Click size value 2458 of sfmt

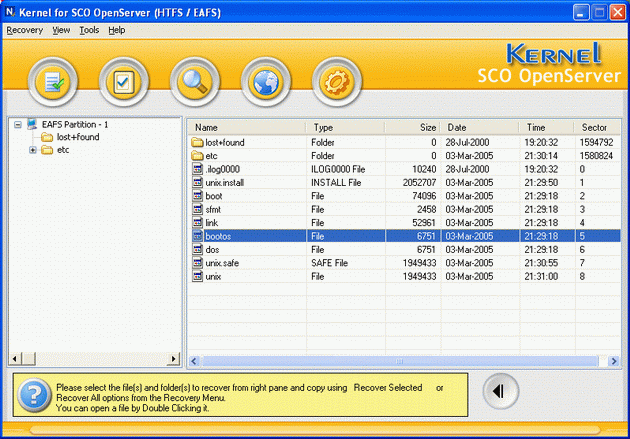(x=426, y=209)
